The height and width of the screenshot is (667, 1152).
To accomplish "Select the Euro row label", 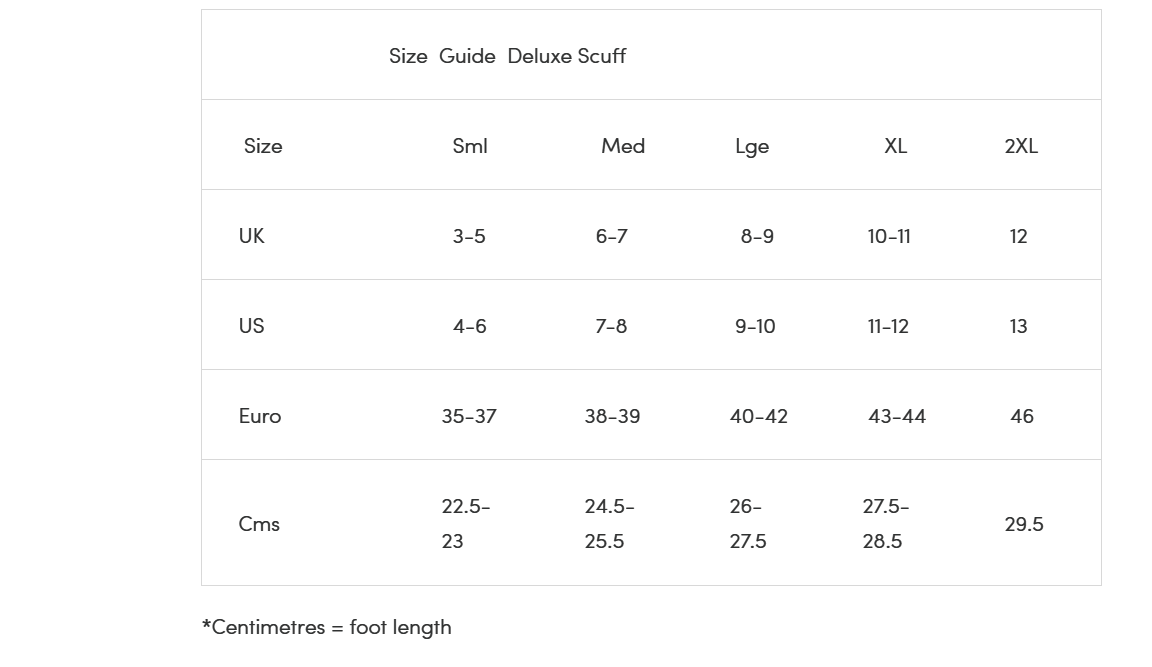I will click(259, 416).
